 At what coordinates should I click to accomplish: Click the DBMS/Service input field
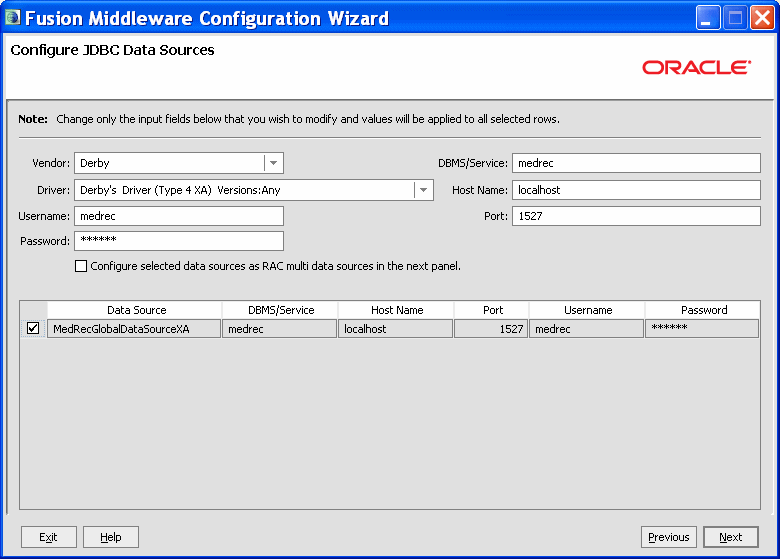(636, 163)
